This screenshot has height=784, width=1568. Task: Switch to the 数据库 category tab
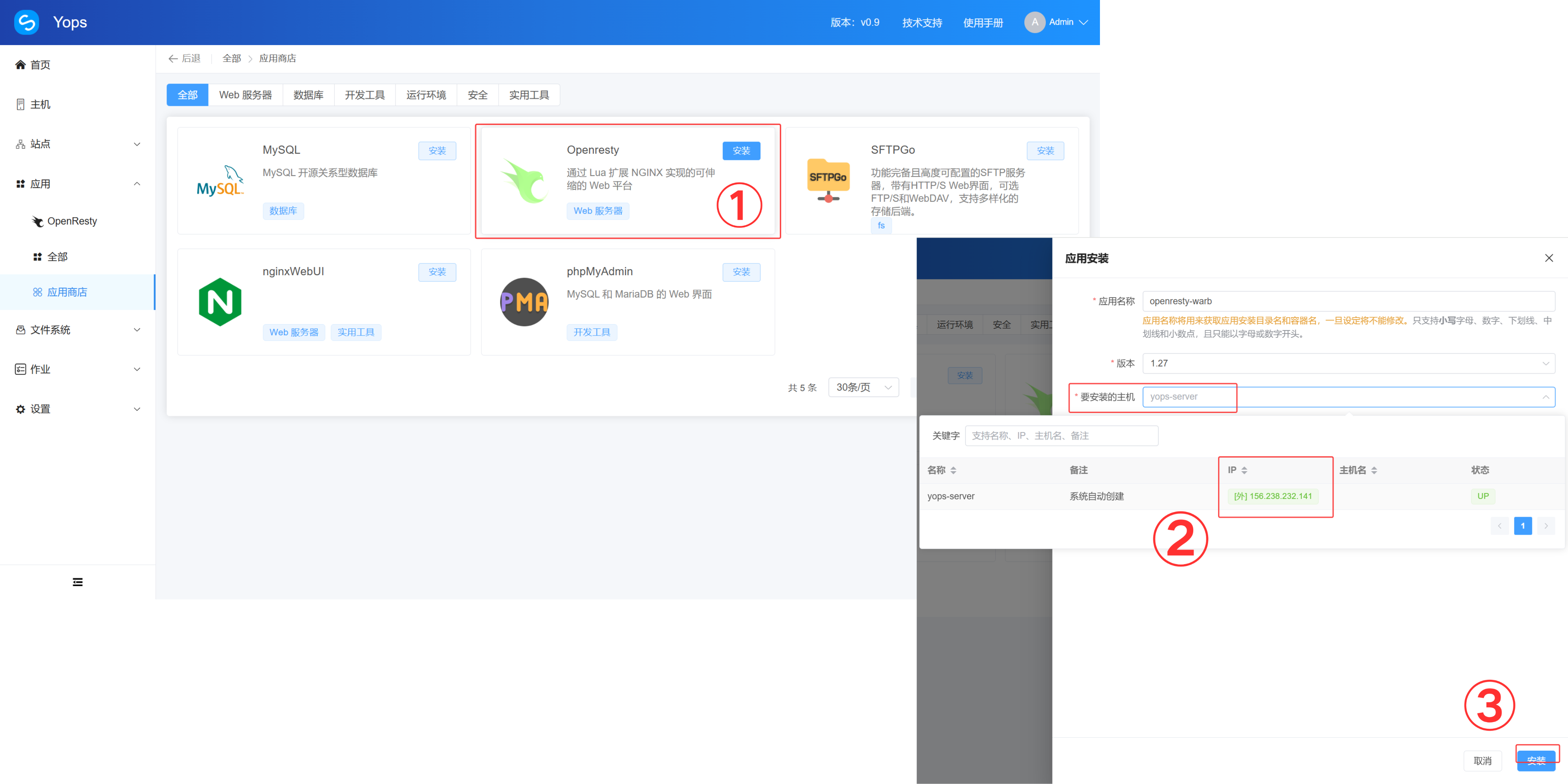tap(308, 95)
